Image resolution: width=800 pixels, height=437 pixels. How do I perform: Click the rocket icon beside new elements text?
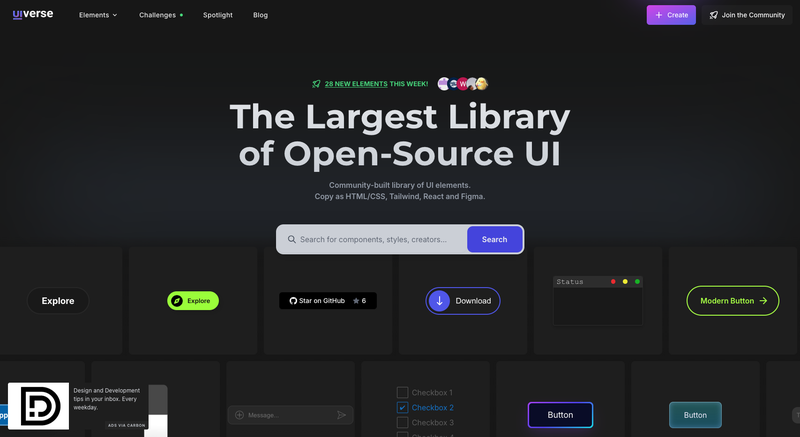tap(316, 84)
